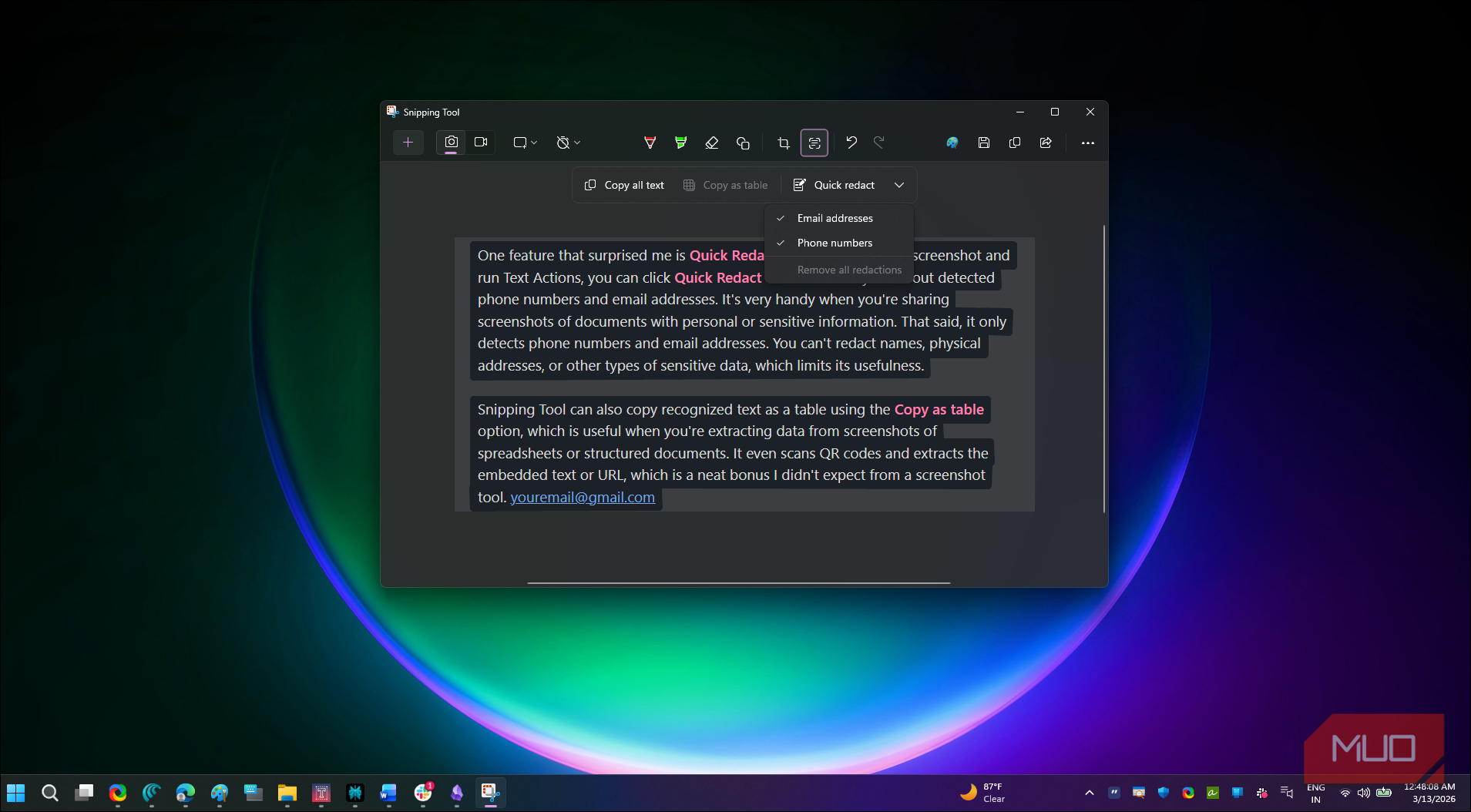Switch to video Record mode
Viewport: 1471px width, 812px height.
click(481, 143)
